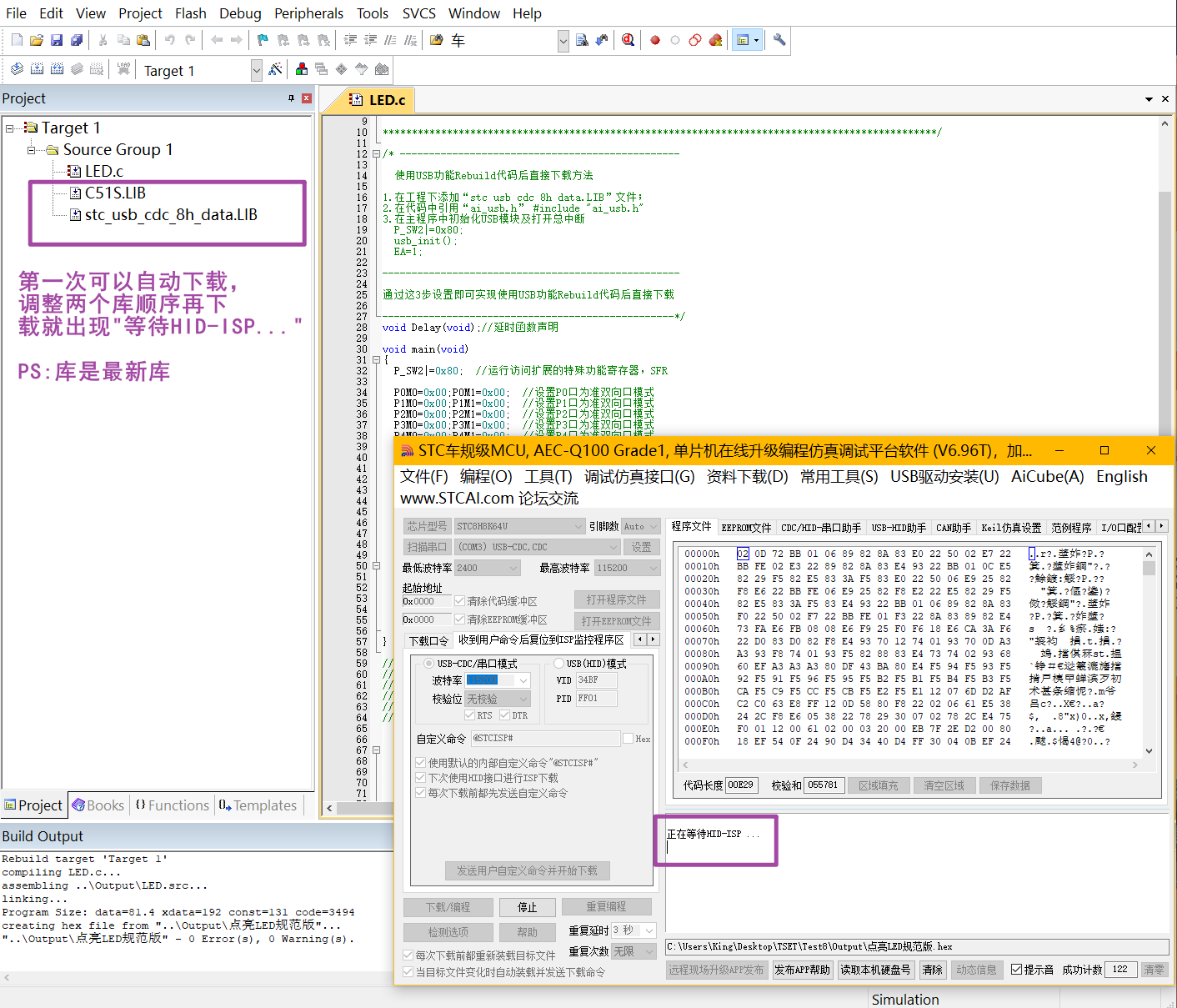Toggle 下次使用HID接口进行ISP下载 checkbox
Viewport: 1177px width, 1008px height.
pyautogui.click(x=420, y=778)
